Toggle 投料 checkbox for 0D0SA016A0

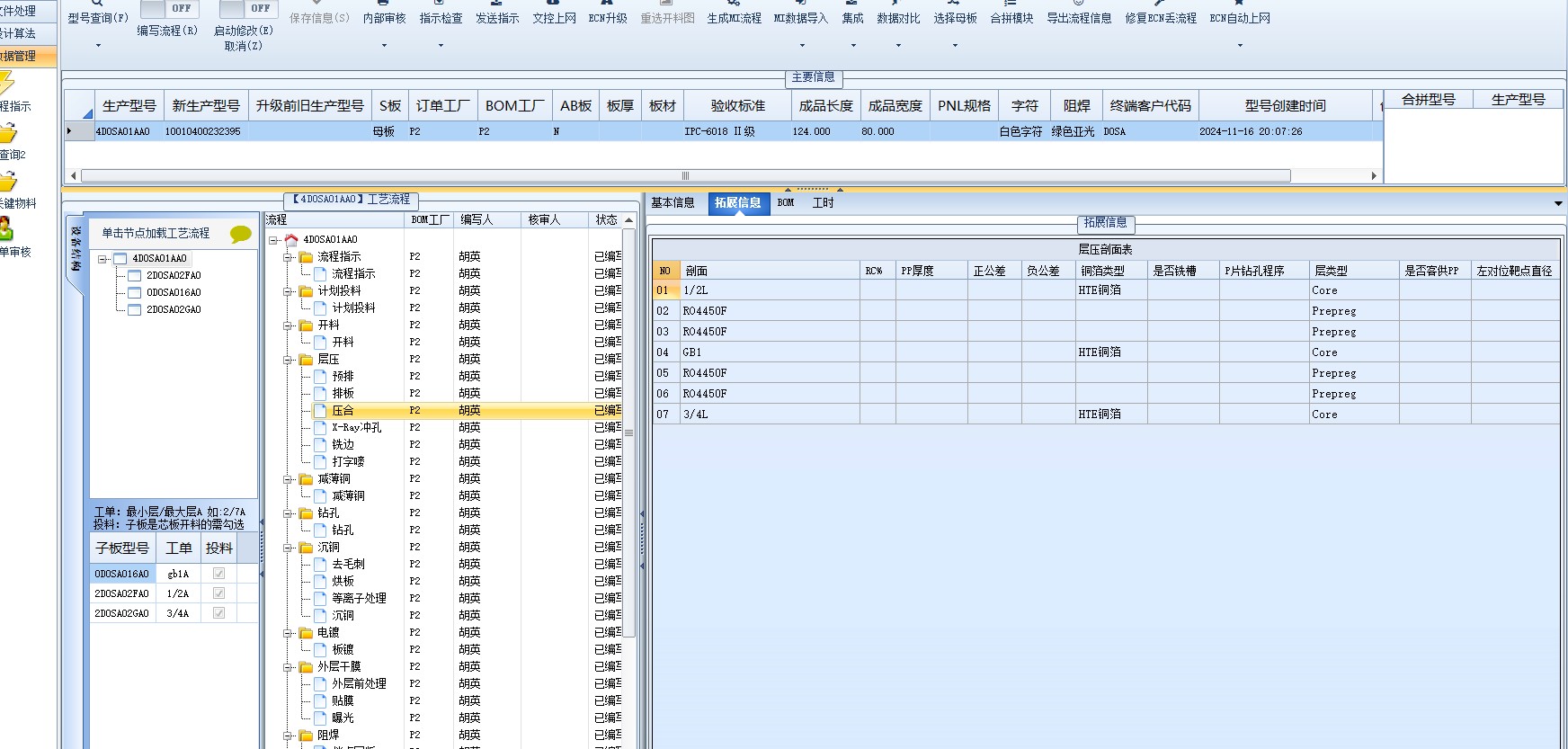(218, 574)
